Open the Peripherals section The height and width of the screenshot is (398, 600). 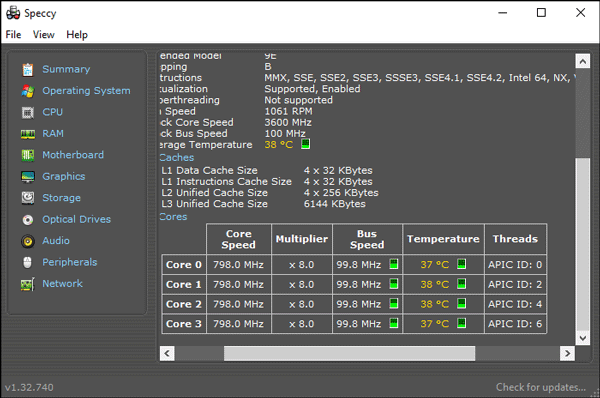(x=70, y=262)
